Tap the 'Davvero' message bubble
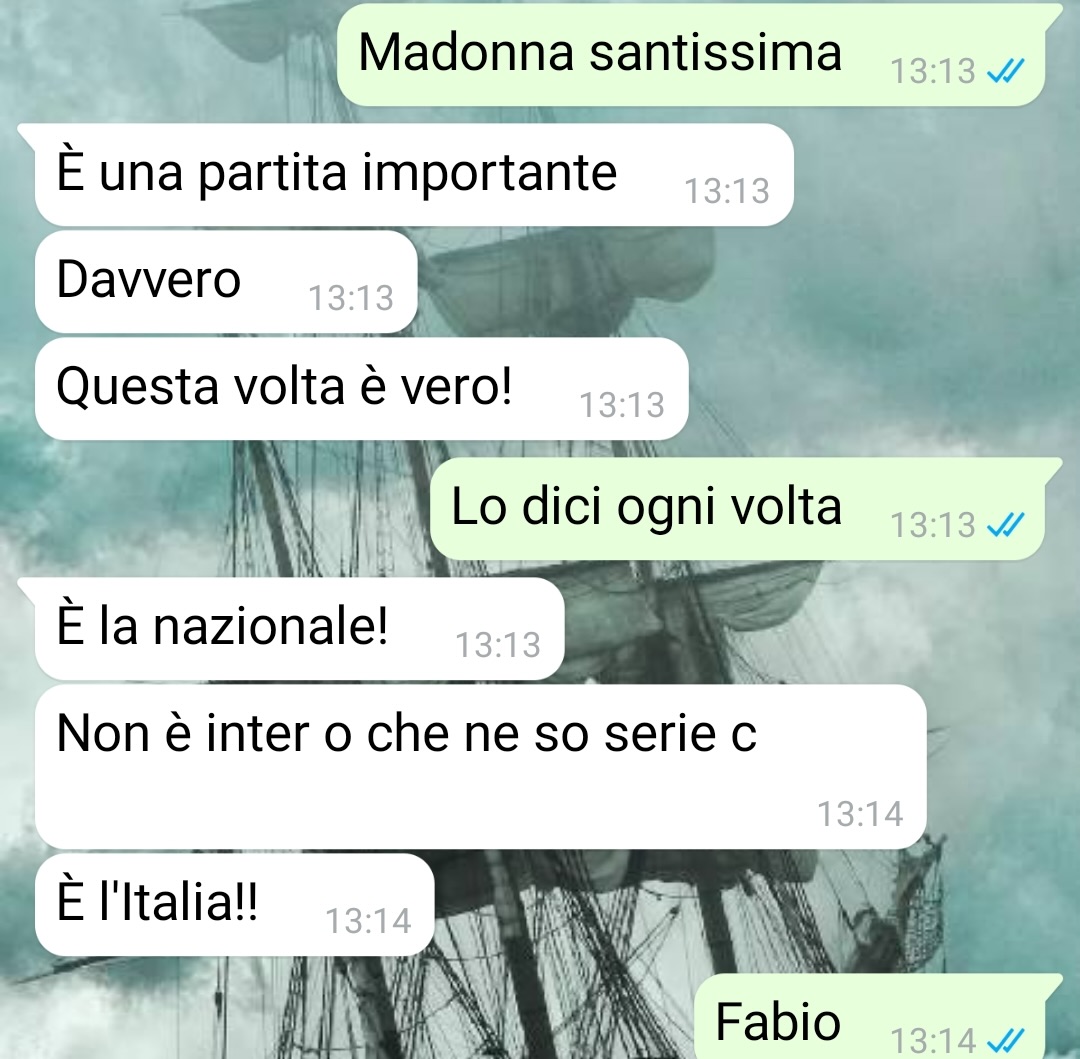1080x1059 pixels. (226, 282)
